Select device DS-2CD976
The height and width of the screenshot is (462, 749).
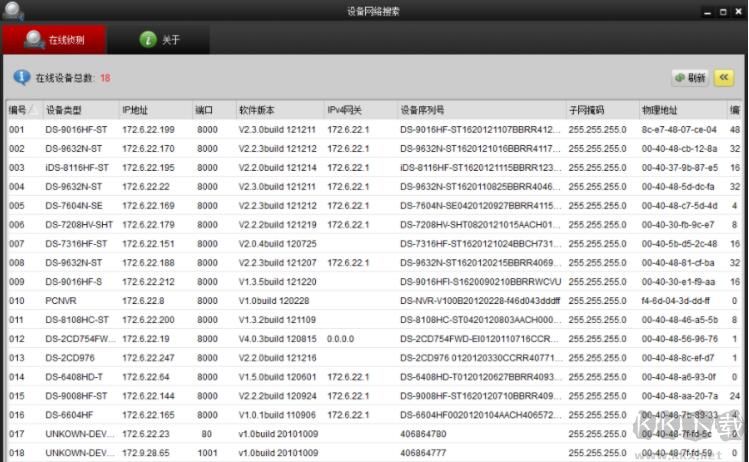point(70,358)
